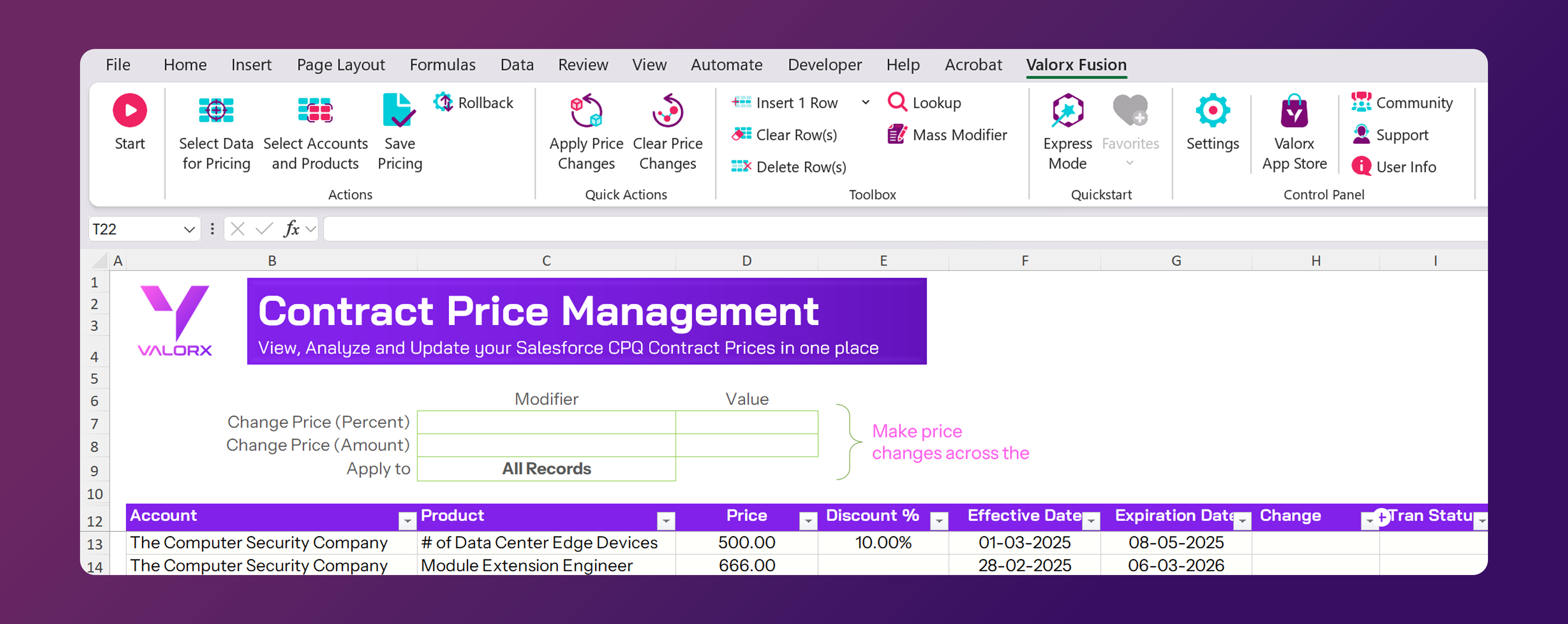Click the Change Price (Percent) Value cell
This screenshot has width=1568, height=624.
pos(746,422)
